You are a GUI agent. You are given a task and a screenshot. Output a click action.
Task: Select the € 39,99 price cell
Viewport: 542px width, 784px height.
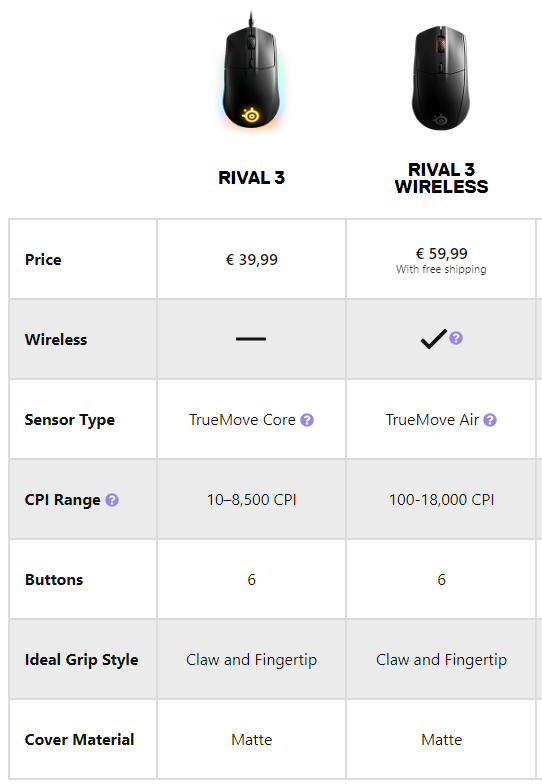tap(252, 260)
